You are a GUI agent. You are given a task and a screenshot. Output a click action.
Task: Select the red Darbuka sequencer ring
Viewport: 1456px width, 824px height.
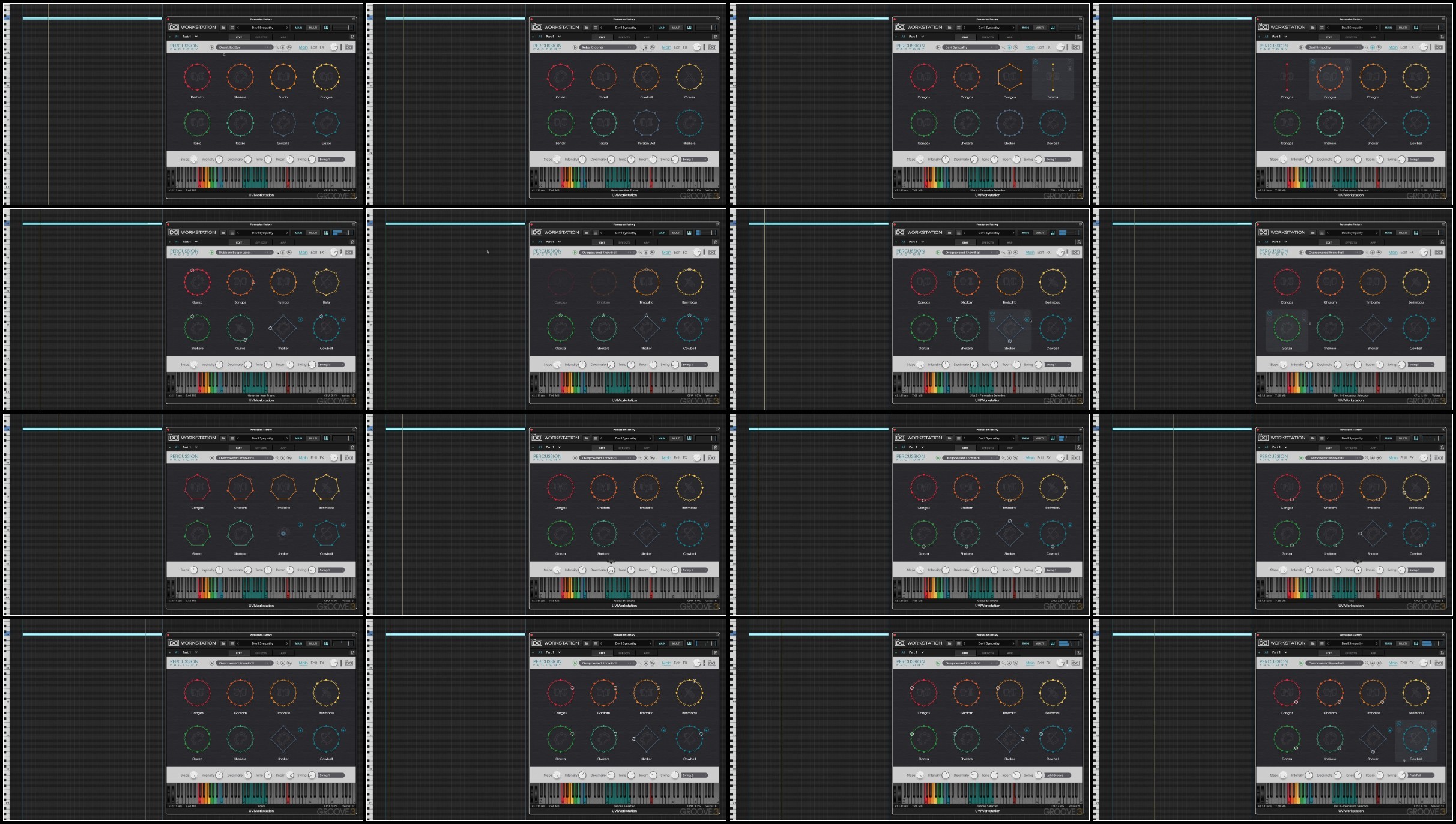[x=197, y=77]
